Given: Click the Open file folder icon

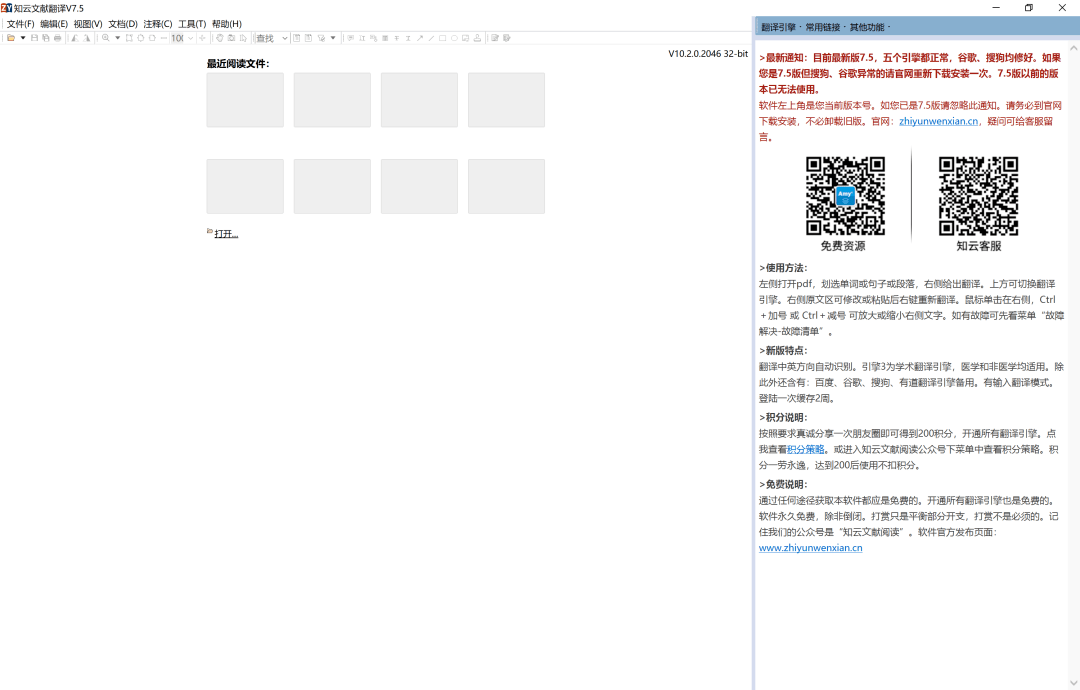Looking at the screenshot, I should 11,38.
